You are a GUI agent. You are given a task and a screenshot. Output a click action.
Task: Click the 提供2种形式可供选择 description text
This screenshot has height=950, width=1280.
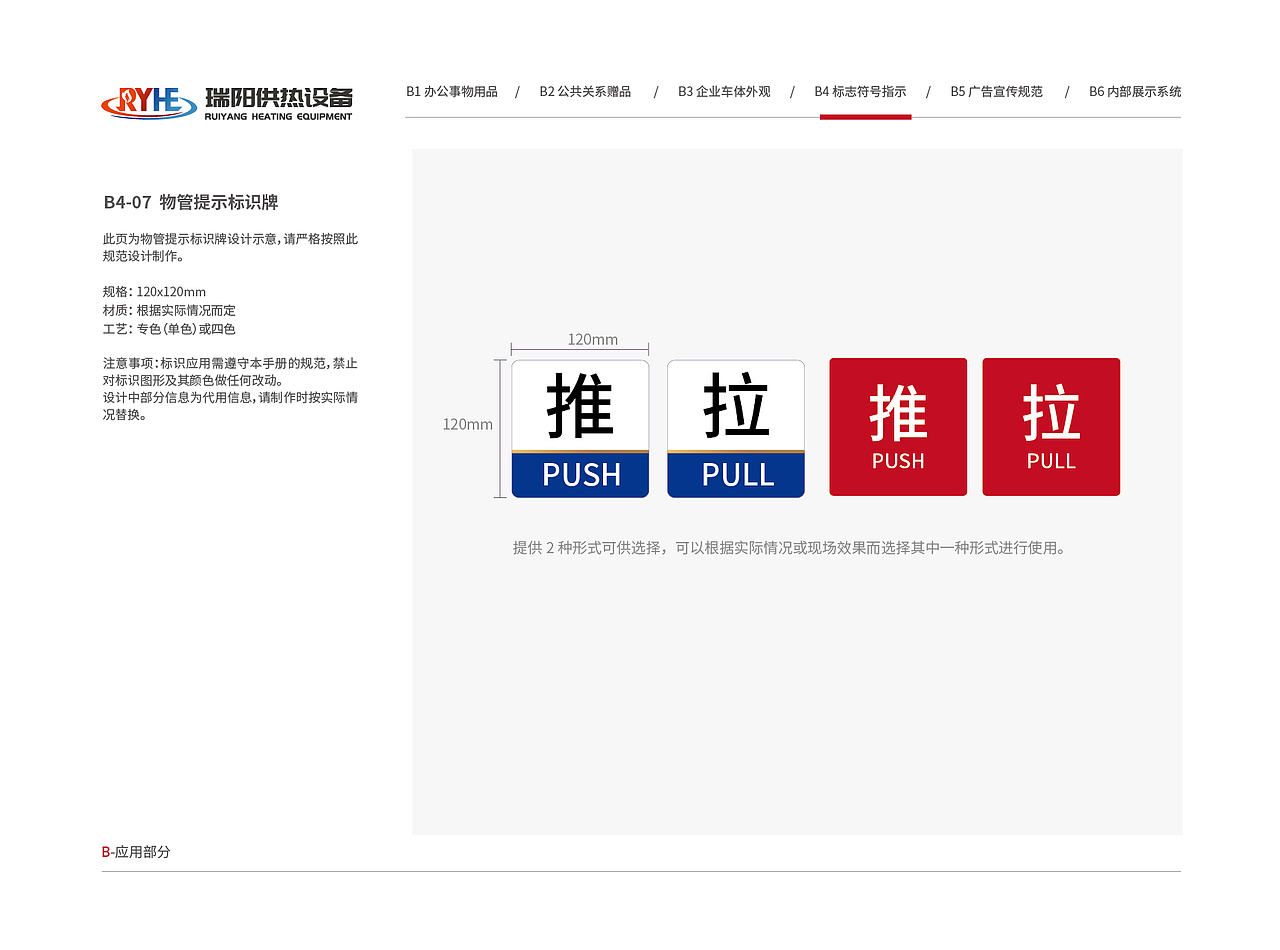[788, 547]
